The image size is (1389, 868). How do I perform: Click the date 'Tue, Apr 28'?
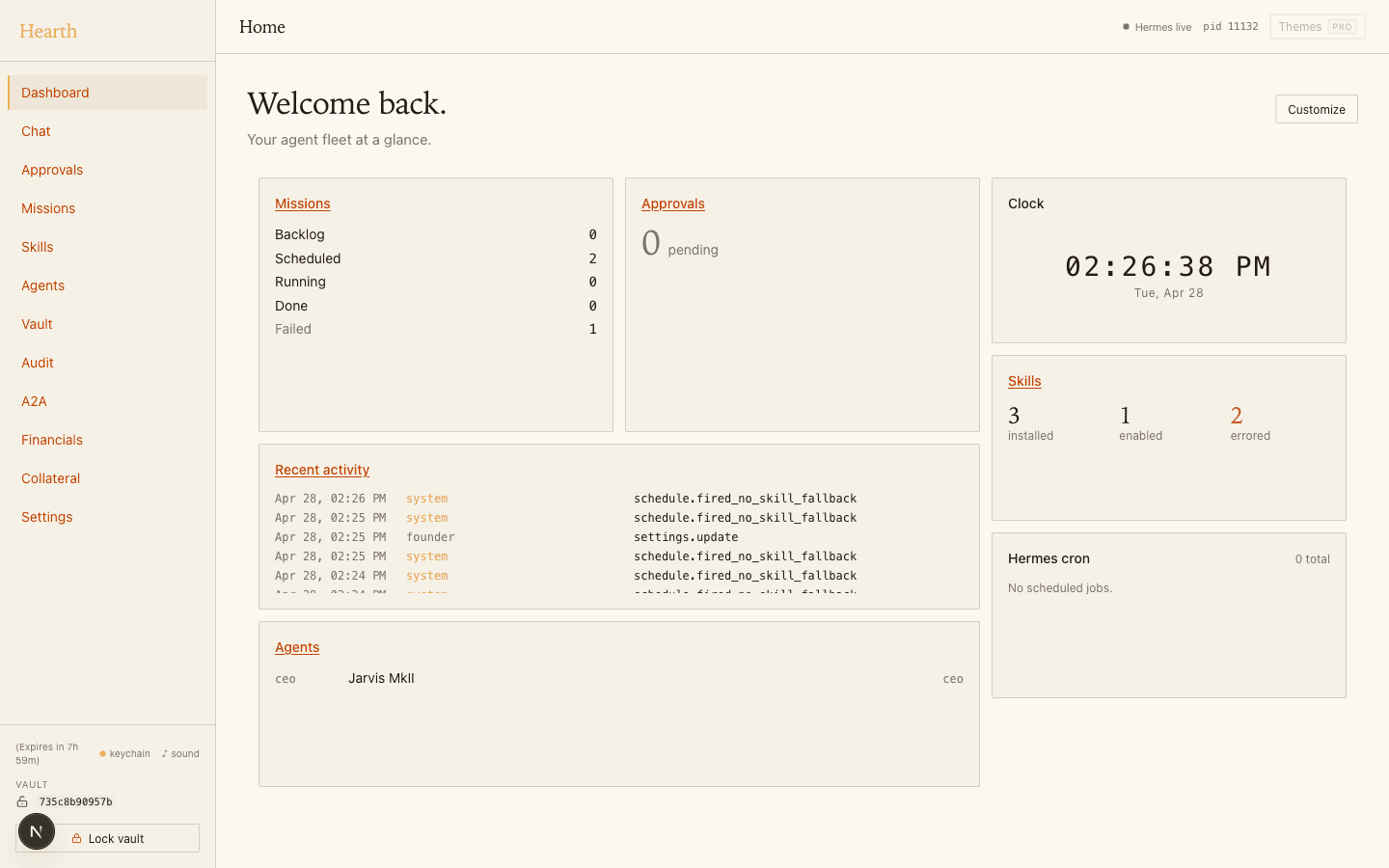click(x=1168, y=293)
